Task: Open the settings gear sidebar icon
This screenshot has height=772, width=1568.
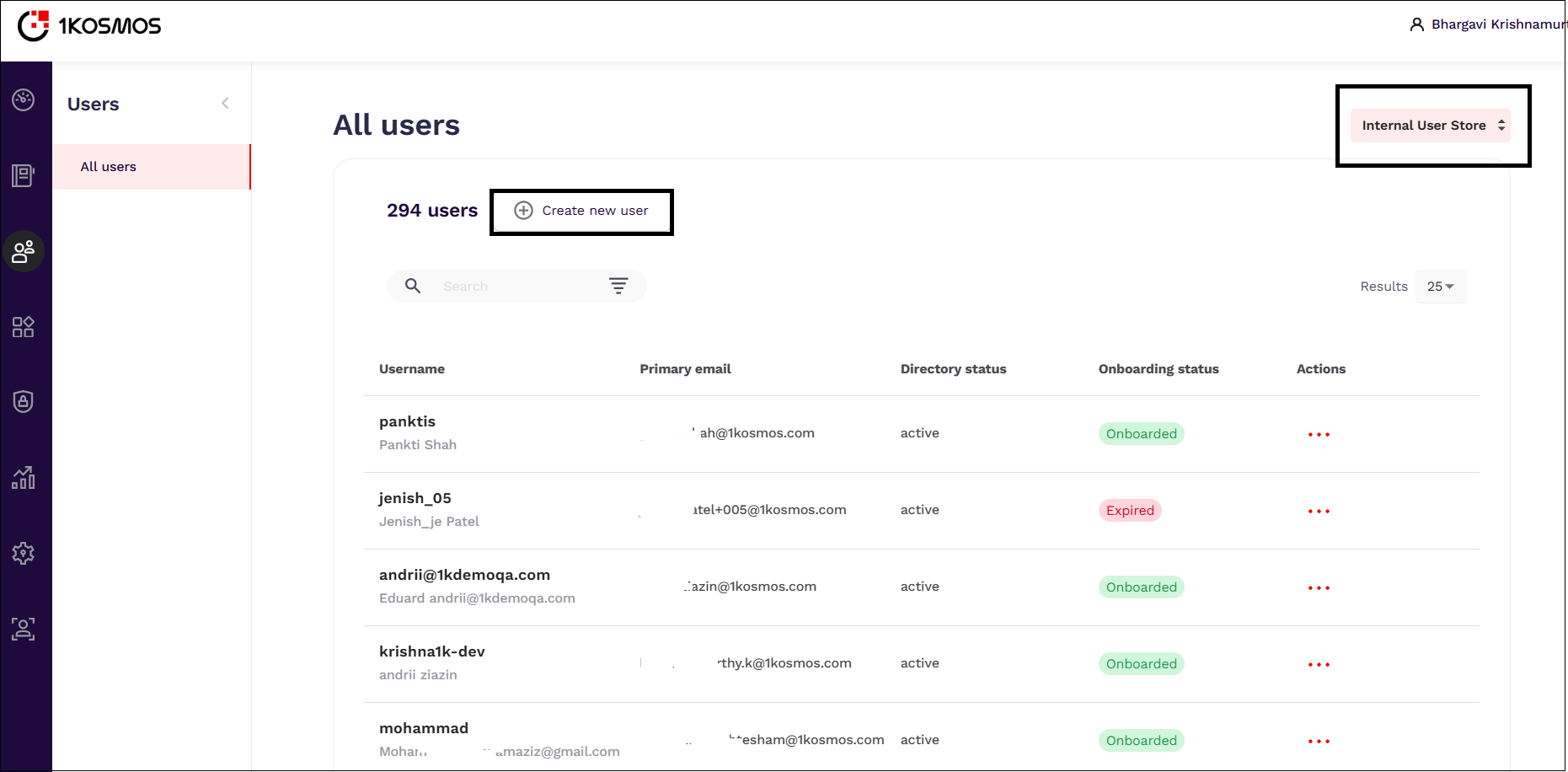Action: coord(24,553)
